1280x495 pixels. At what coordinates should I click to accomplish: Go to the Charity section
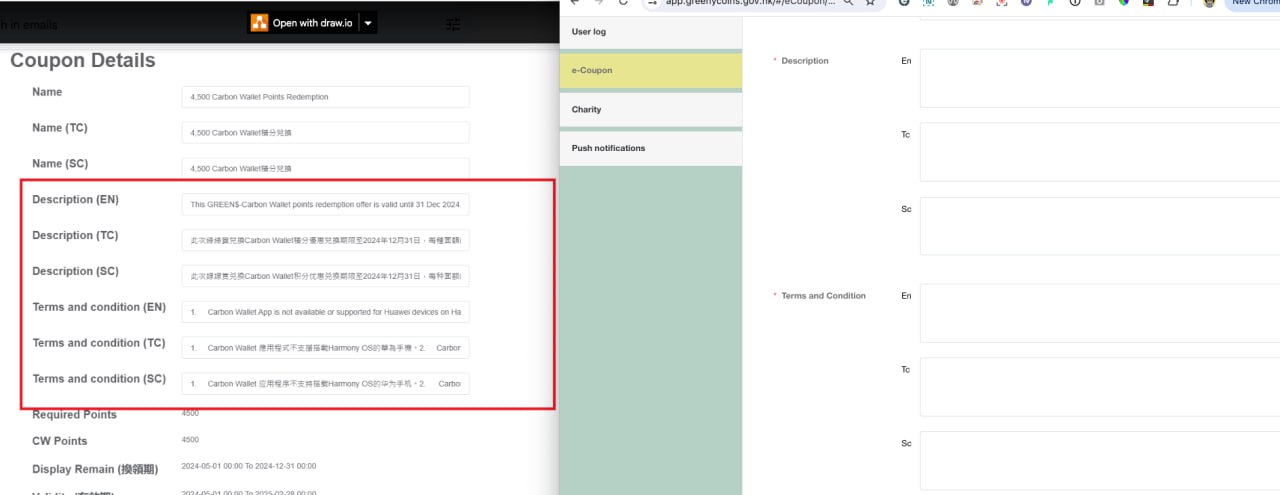[650, 110]
